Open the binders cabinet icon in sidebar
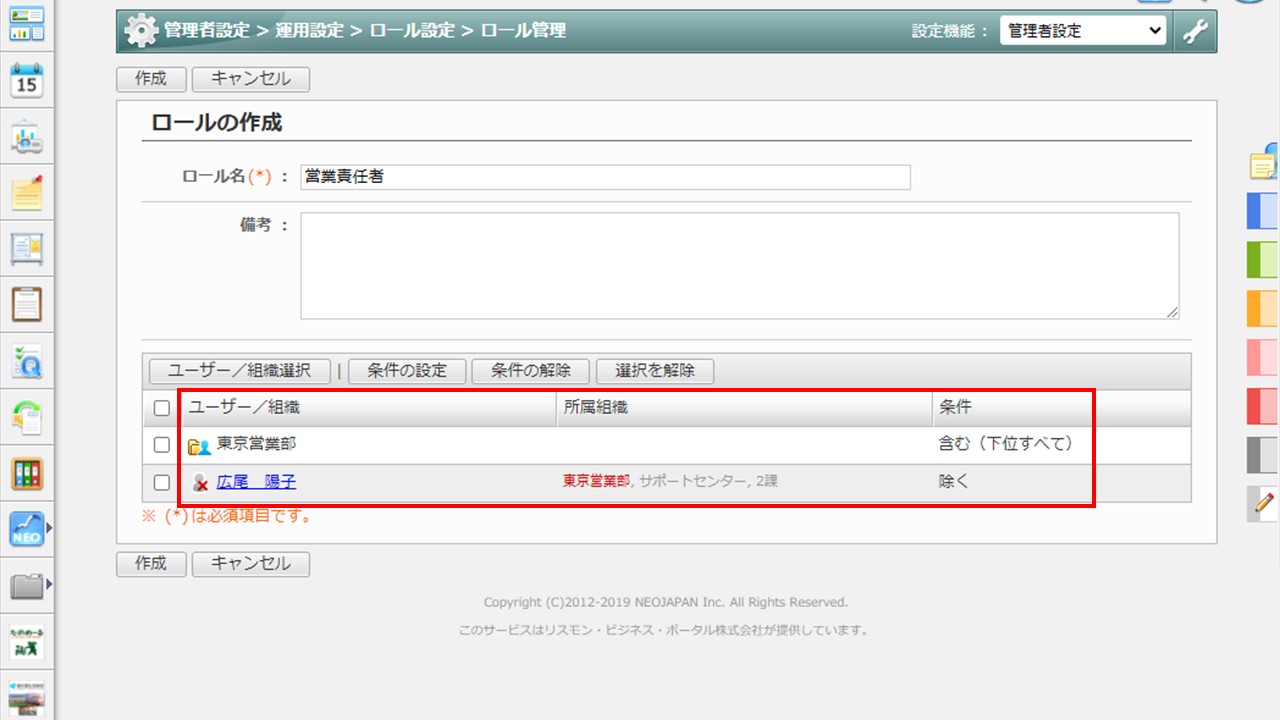 (x=27, y=473)
